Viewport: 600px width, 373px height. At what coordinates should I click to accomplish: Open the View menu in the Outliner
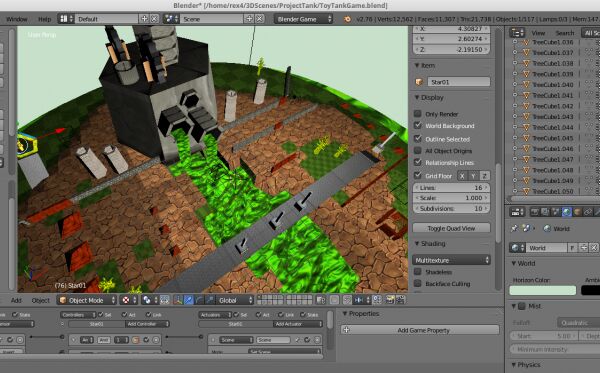[x=538, y=33]
